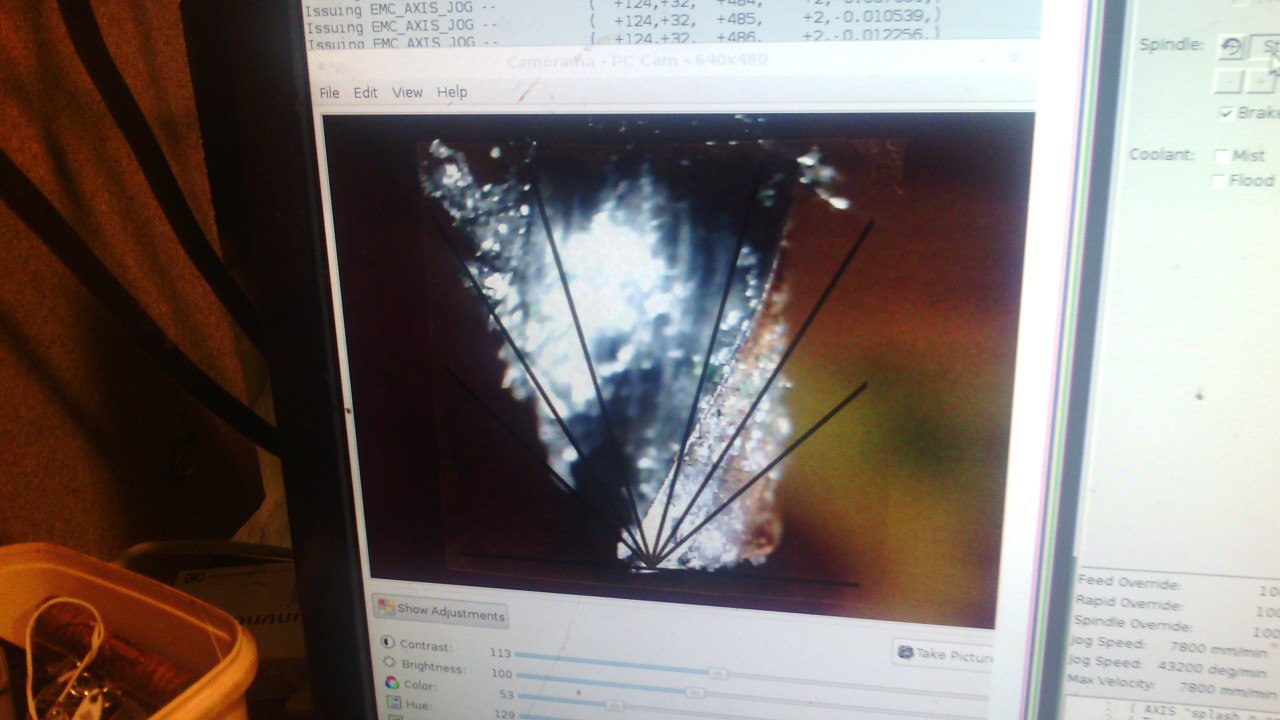Open the File menu in Camorama
Image resolution: width=1280 pixels, height=720 pixels.
[329, 92]
